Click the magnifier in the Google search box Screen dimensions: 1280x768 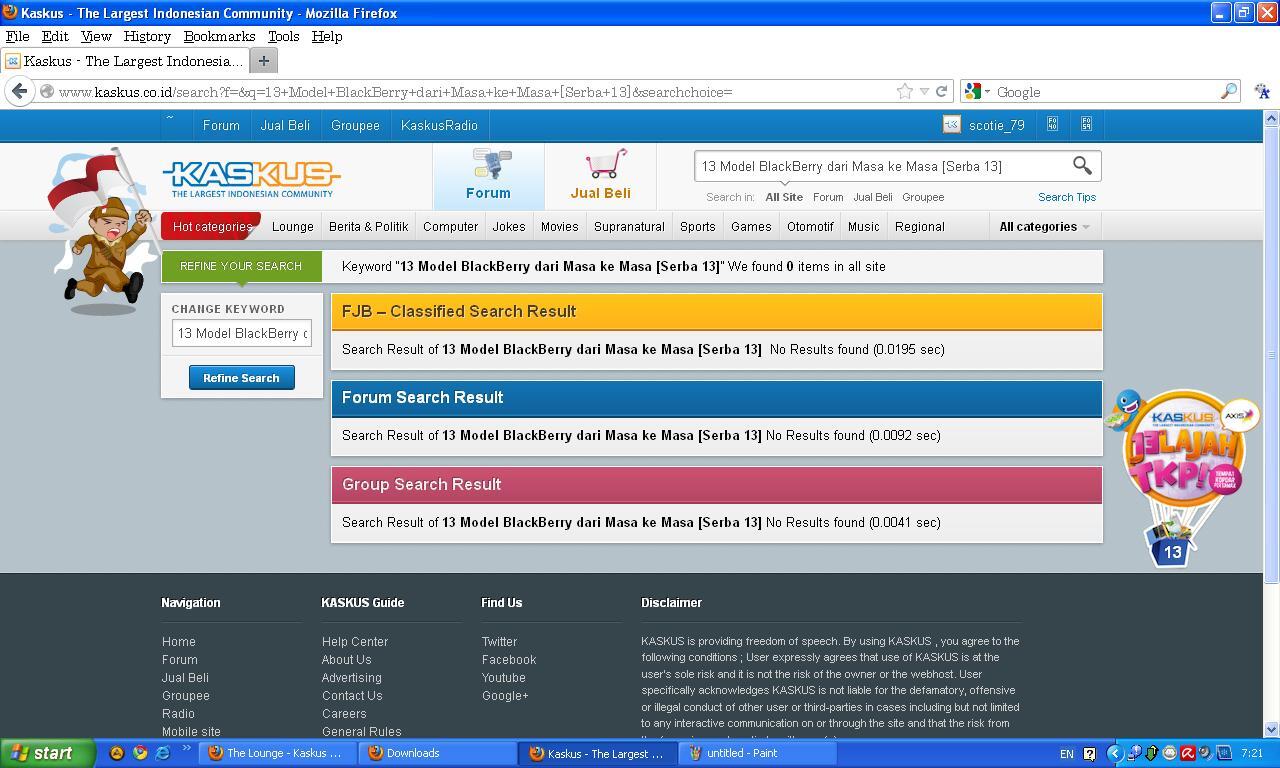1228,91
